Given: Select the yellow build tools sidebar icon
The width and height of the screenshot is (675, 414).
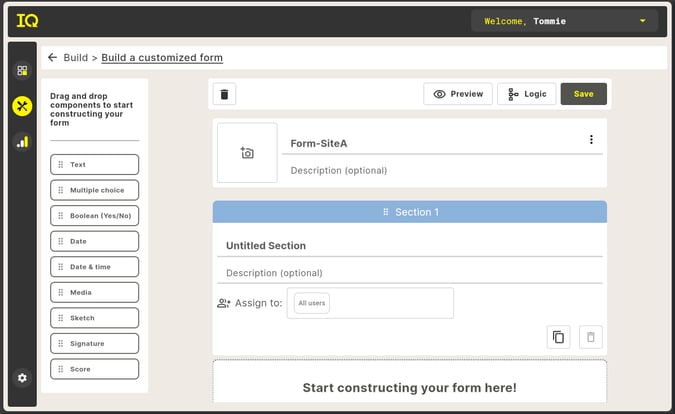Looking at the screenshot, I should tap(22, 106).
